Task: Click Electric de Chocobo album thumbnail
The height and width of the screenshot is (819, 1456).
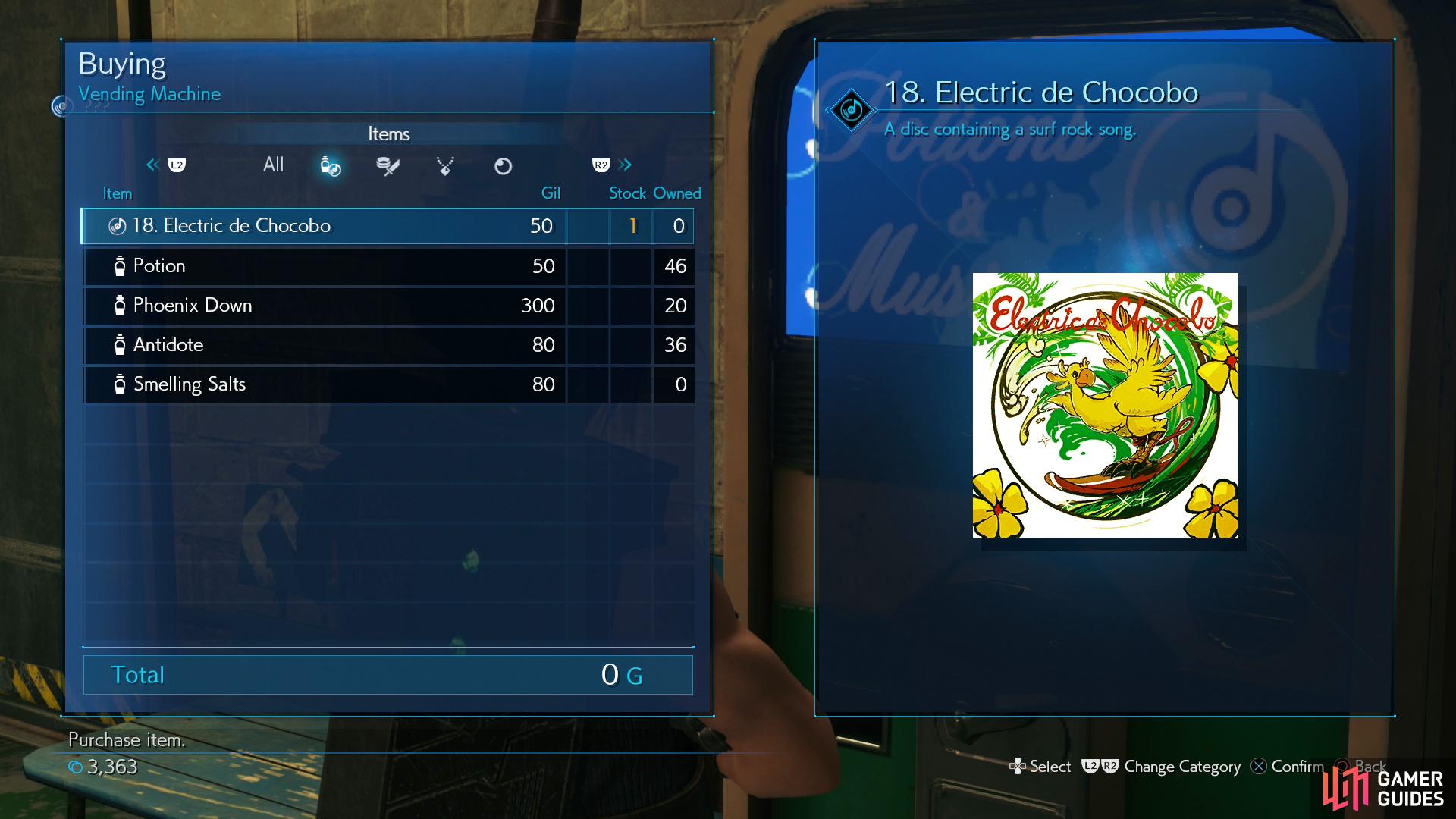Action: (x=1105, y=406)
